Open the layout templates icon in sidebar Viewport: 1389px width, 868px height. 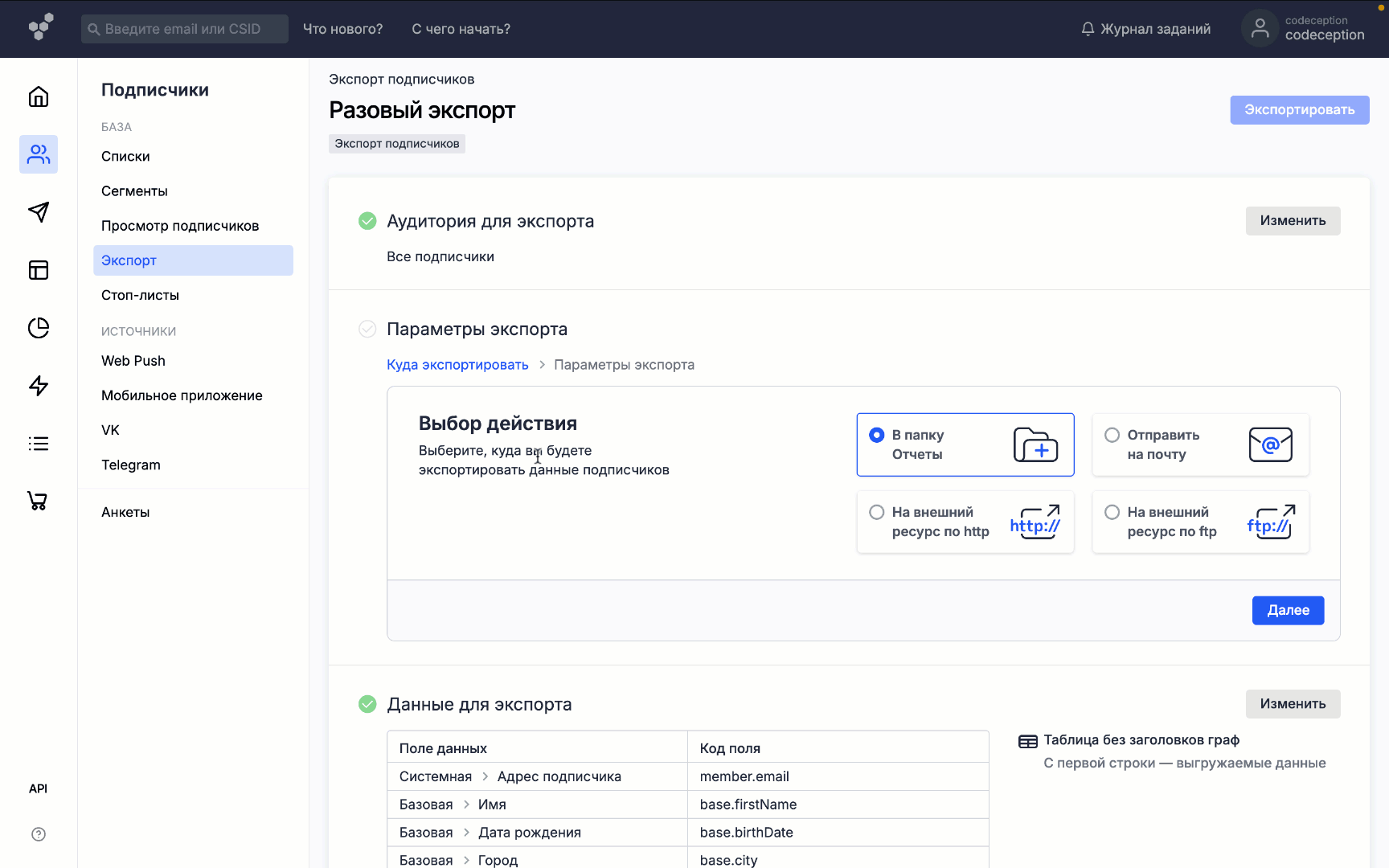tap(39, 270)
